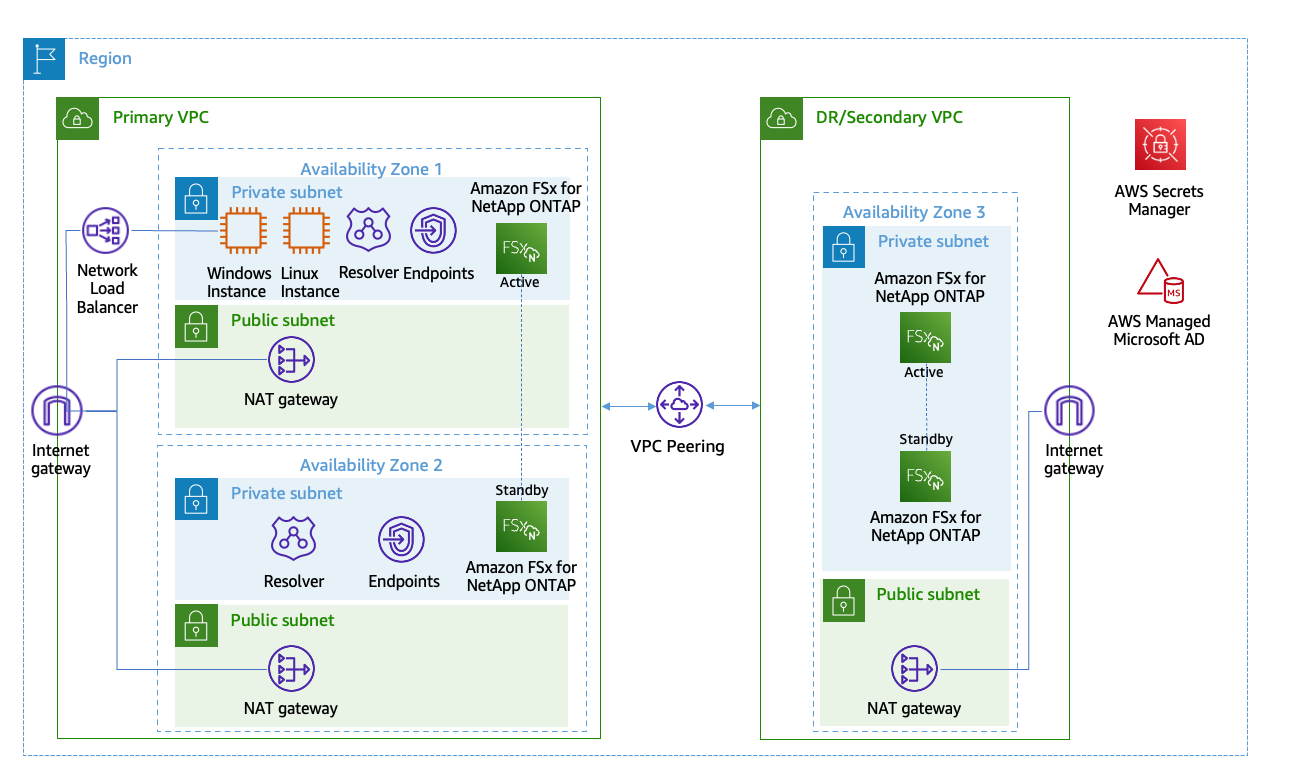The height and width of the screenshot is (765, 1307).
Task: Click the Endpoints icon in Availability Zone 1
Action: (x=434, y=232)
